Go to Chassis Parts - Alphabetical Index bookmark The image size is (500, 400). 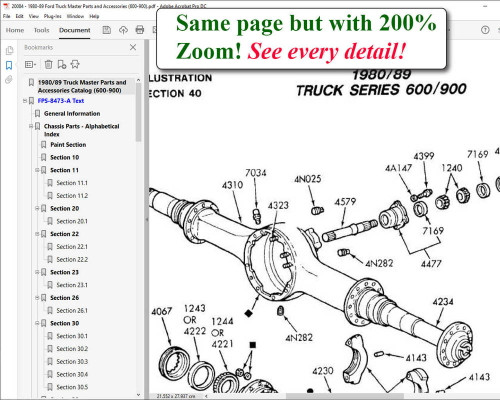tap(81, 130)
